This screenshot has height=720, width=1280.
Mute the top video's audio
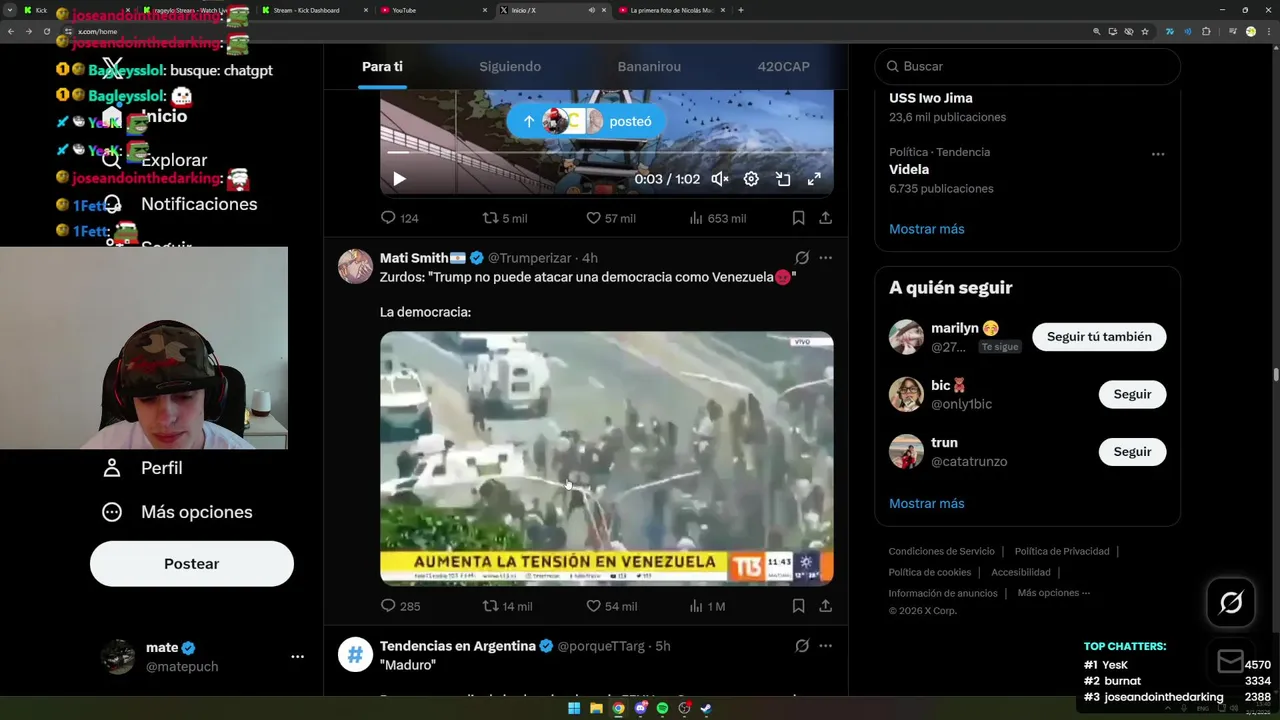pos(719,179)
